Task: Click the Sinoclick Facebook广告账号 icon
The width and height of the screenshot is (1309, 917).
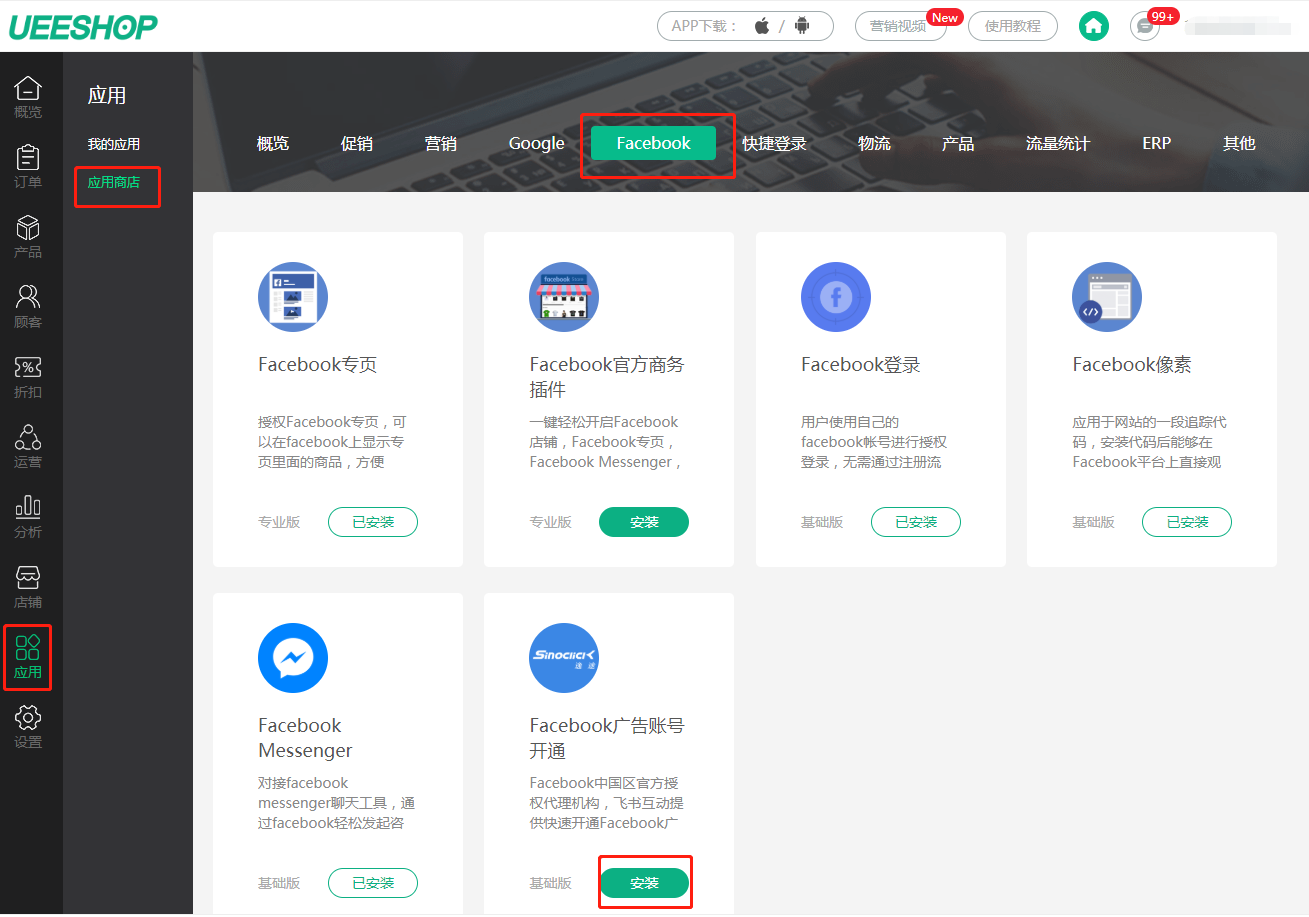Action: (564, 658)
